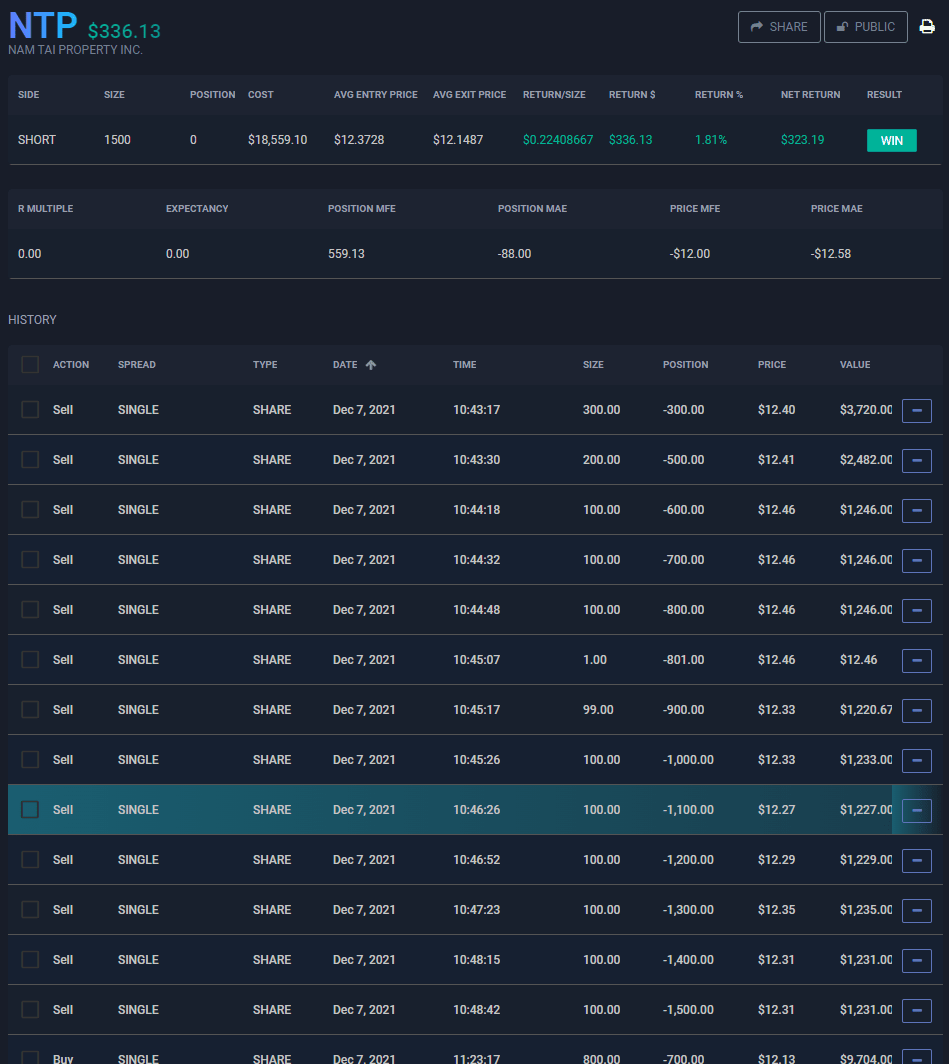Check the 10:44:48 Sell row checkbox

click(30, 609)
